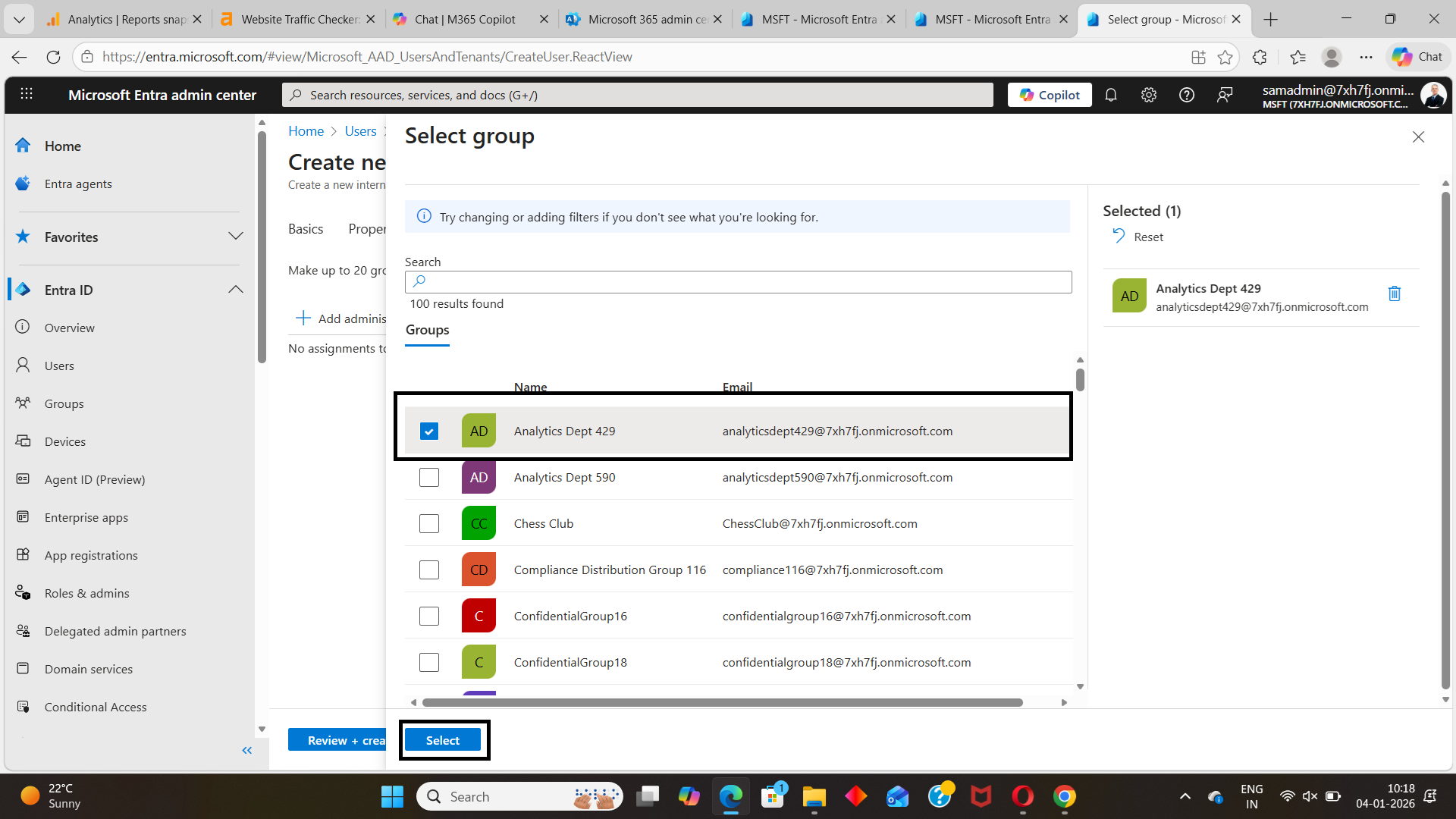Click the Copilot button in header

click(1050, 95)
